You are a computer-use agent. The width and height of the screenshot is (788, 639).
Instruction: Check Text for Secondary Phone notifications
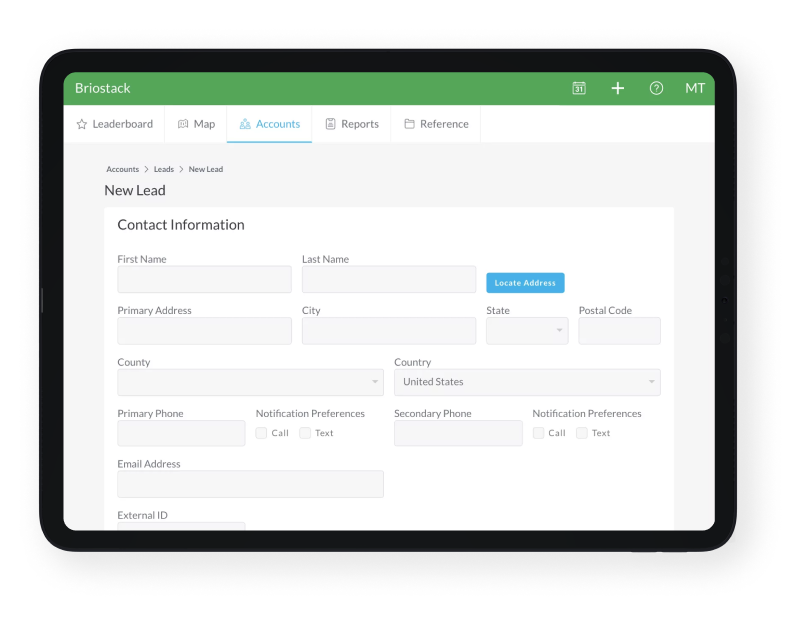coord(581,433)
